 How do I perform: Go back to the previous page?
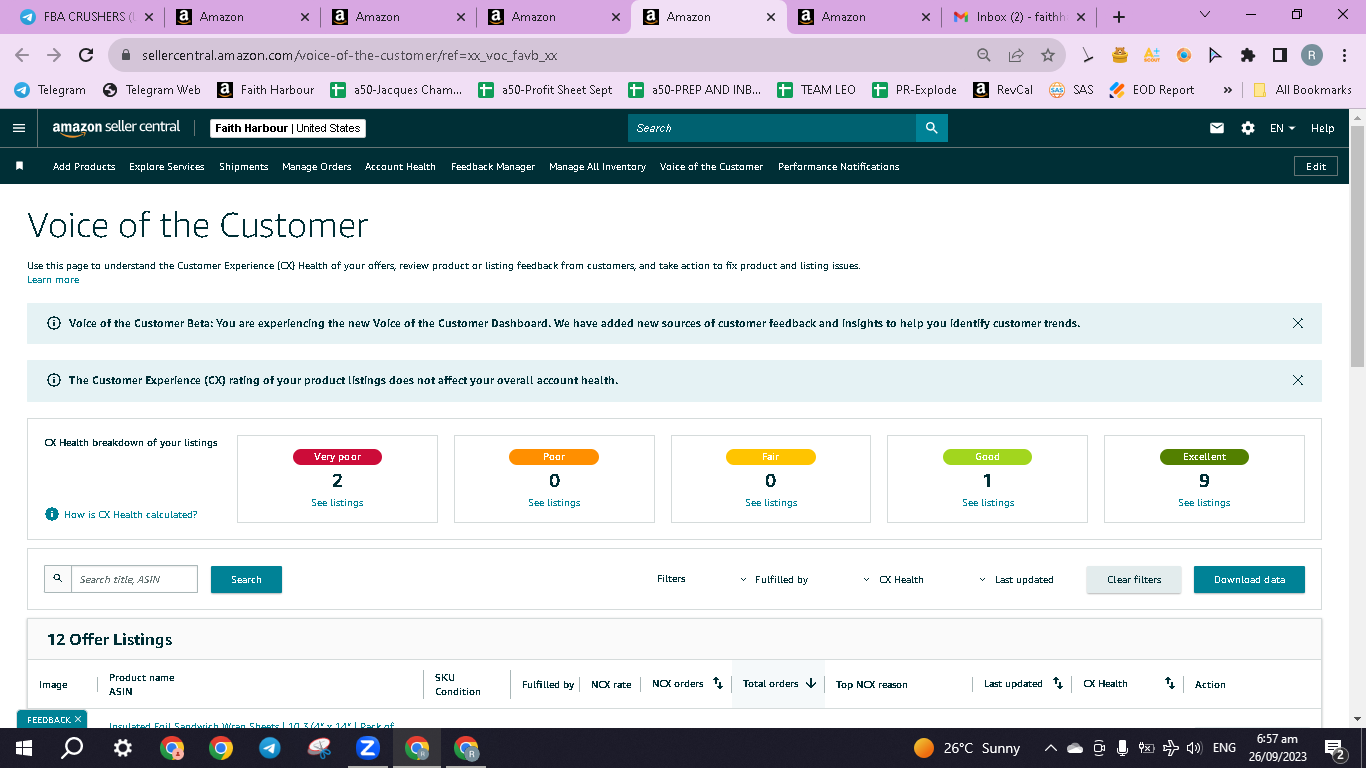(x=22, y=56)
